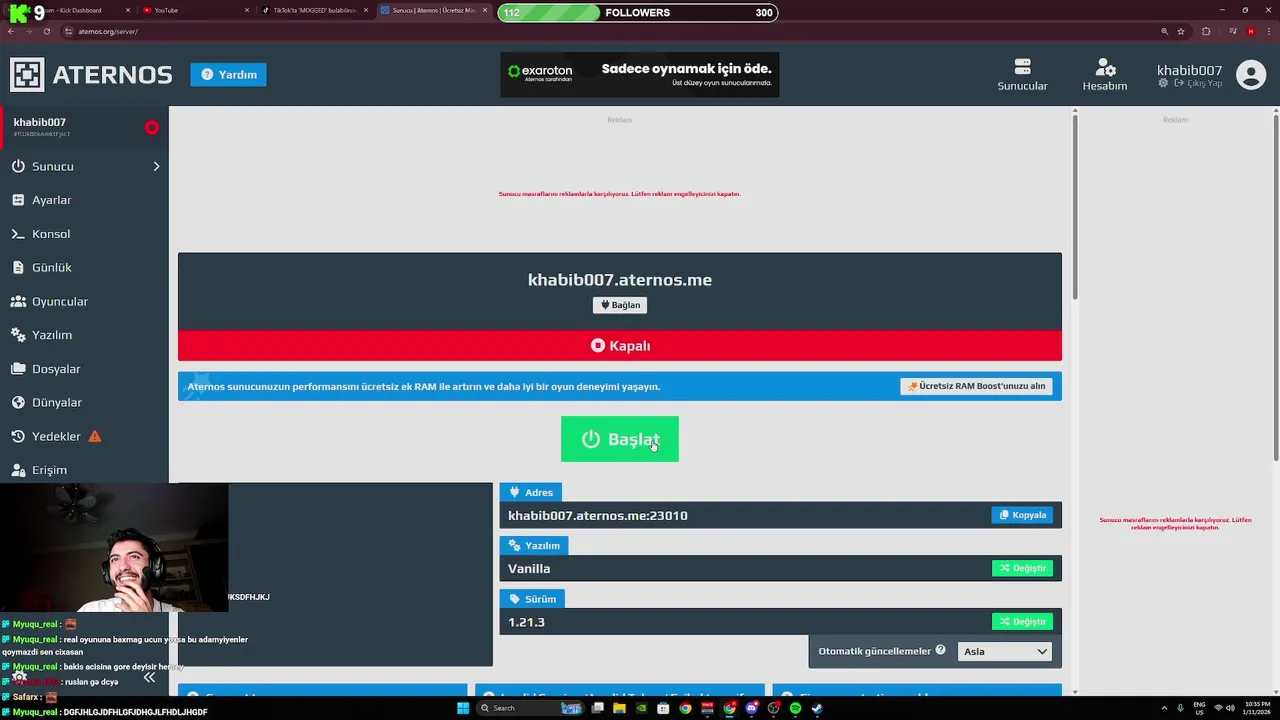
Task: Open Spotify from the taskbar
Action: 795,708
